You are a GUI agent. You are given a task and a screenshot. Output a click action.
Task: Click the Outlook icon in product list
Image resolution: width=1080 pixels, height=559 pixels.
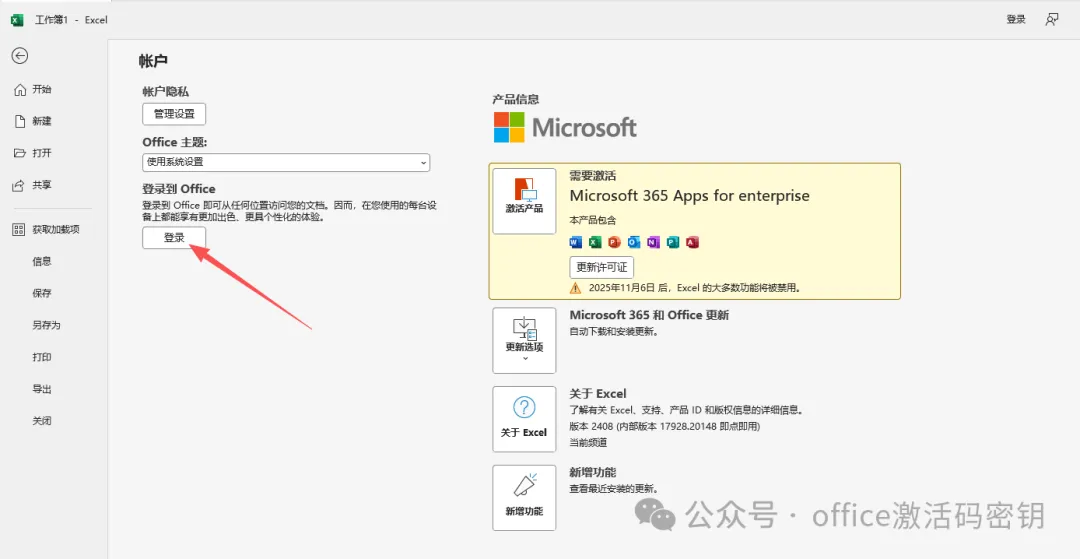(x=634, y=242)
